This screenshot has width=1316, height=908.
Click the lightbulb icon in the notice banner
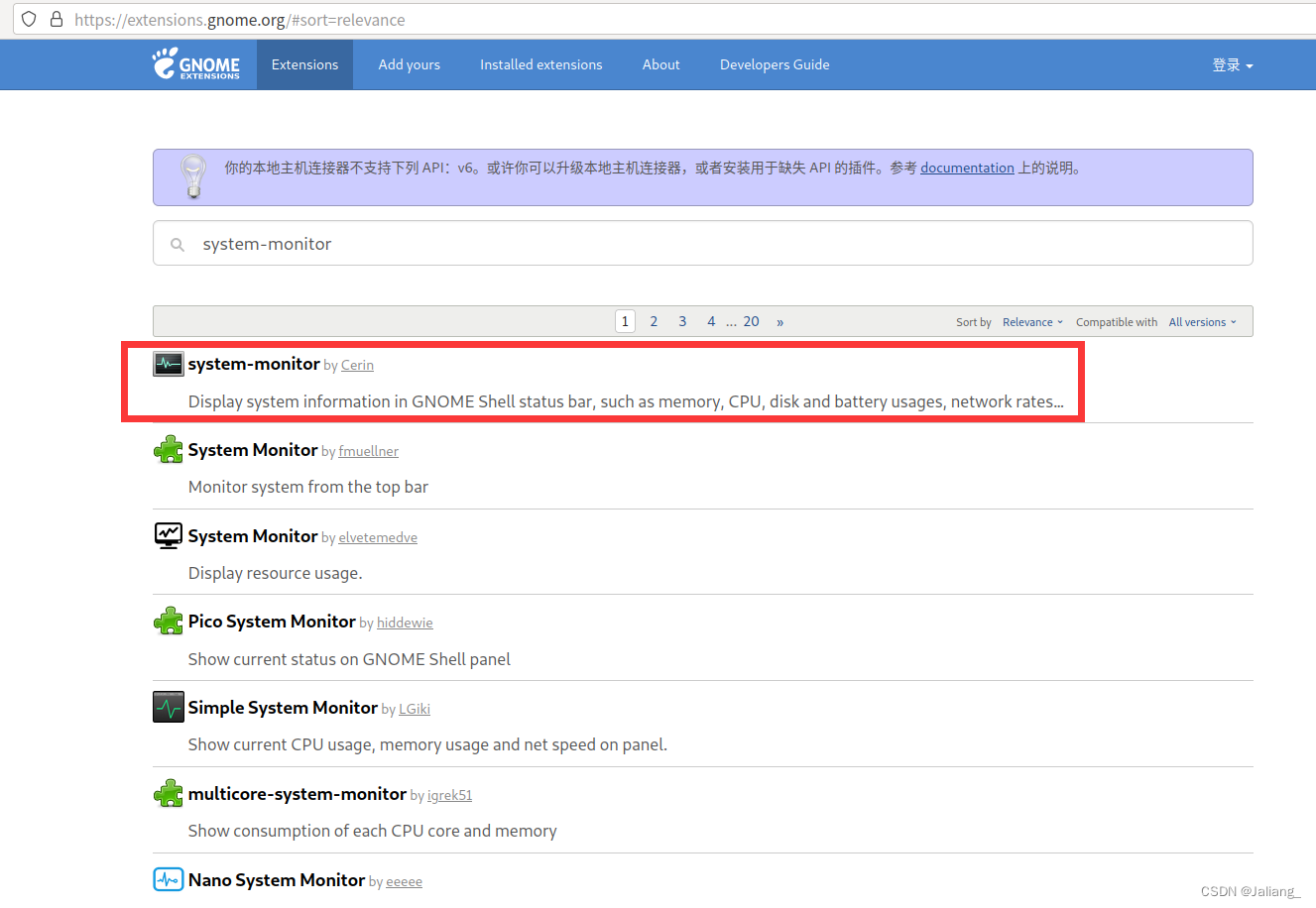[x=192, y=176]
